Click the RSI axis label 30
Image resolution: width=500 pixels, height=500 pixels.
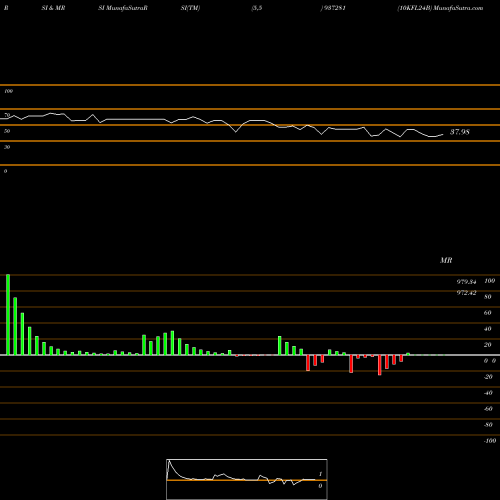7,147
